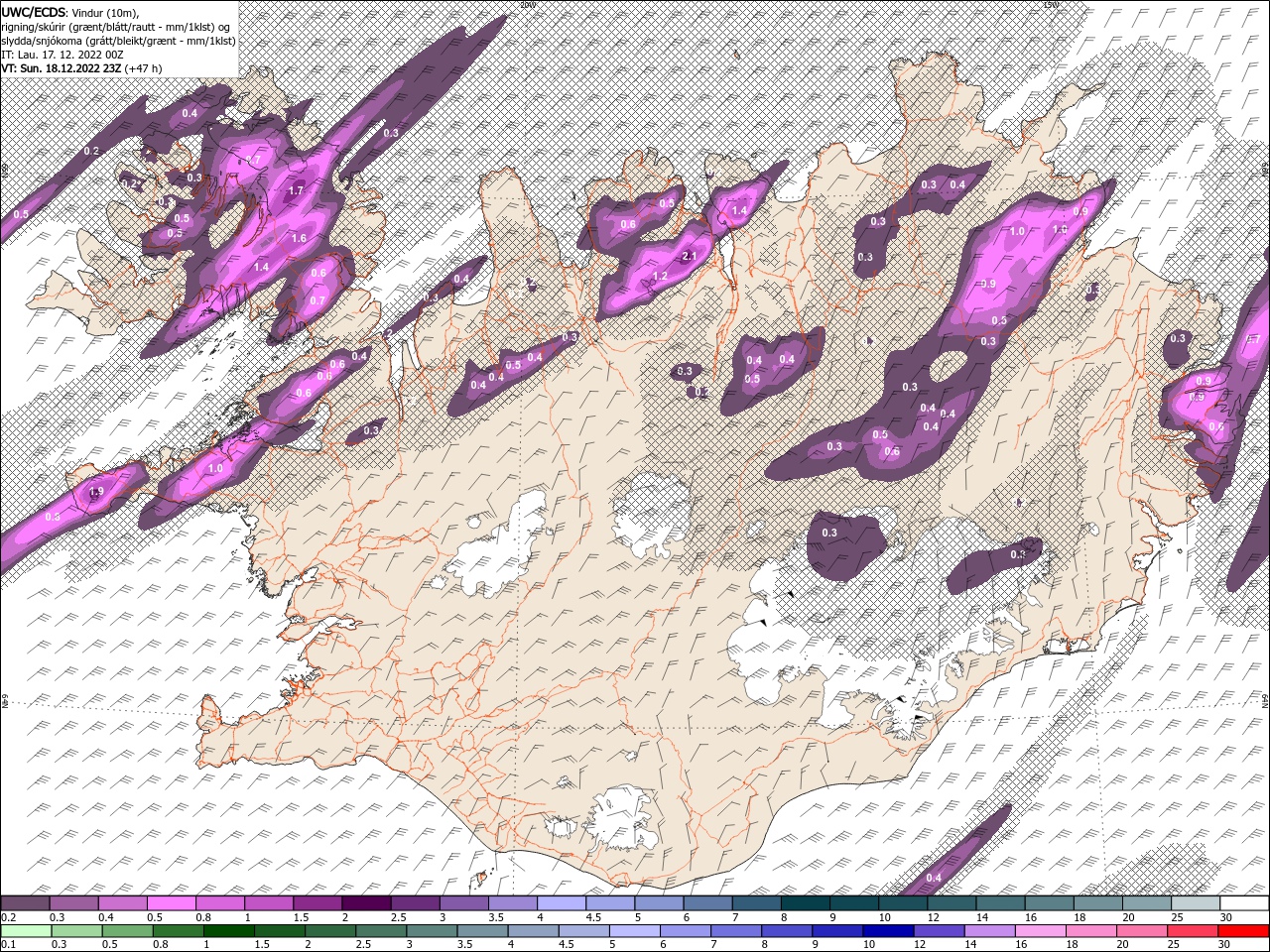
Task: Select the '15W' longitude label on the top edge
Action: [1052, 4]
